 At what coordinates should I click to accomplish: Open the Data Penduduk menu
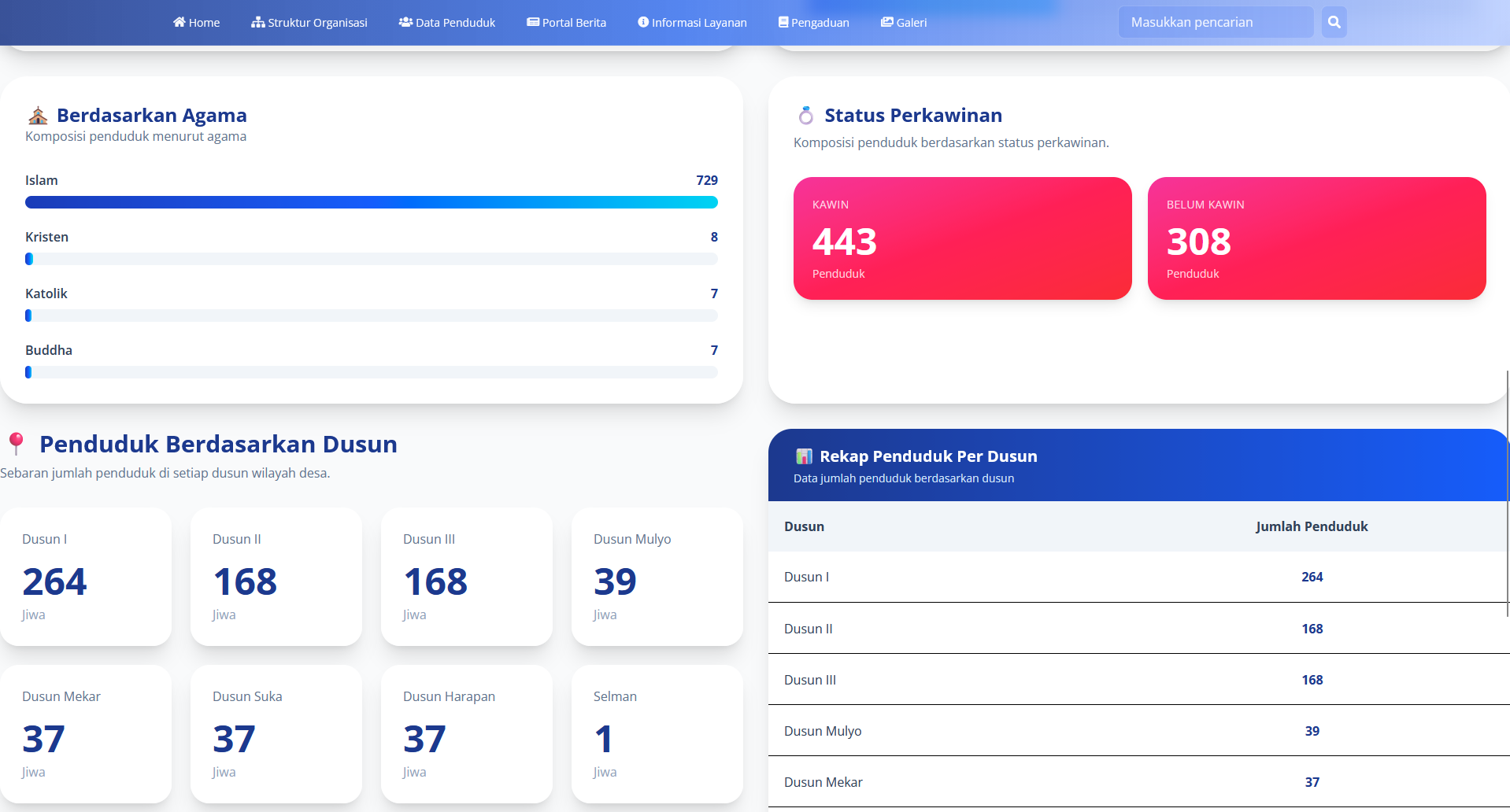(x=447, y=22)
